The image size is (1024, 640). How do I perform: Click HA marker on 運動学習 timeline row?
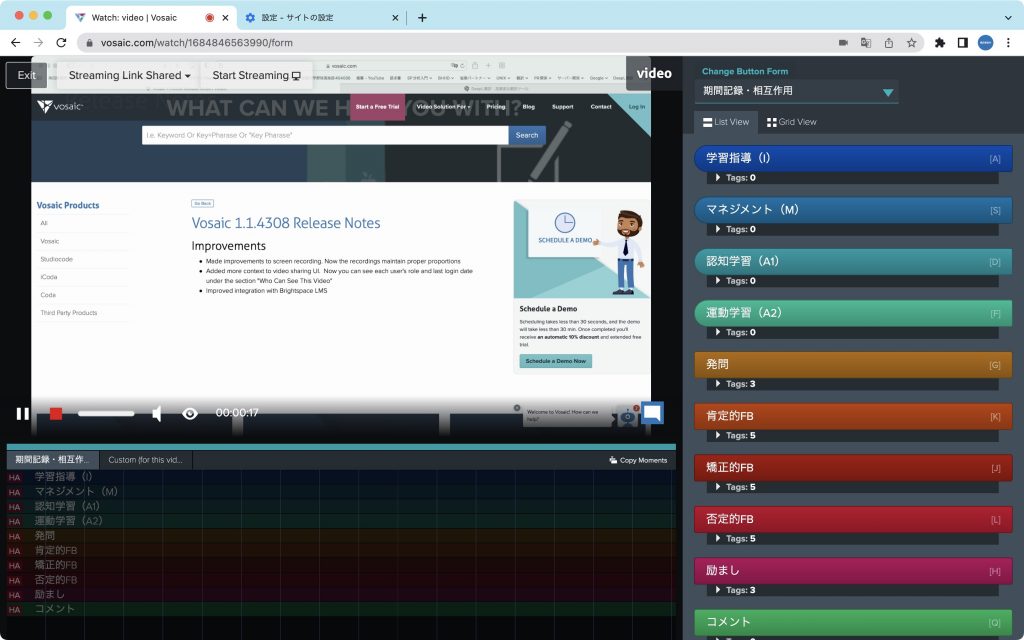14,521
